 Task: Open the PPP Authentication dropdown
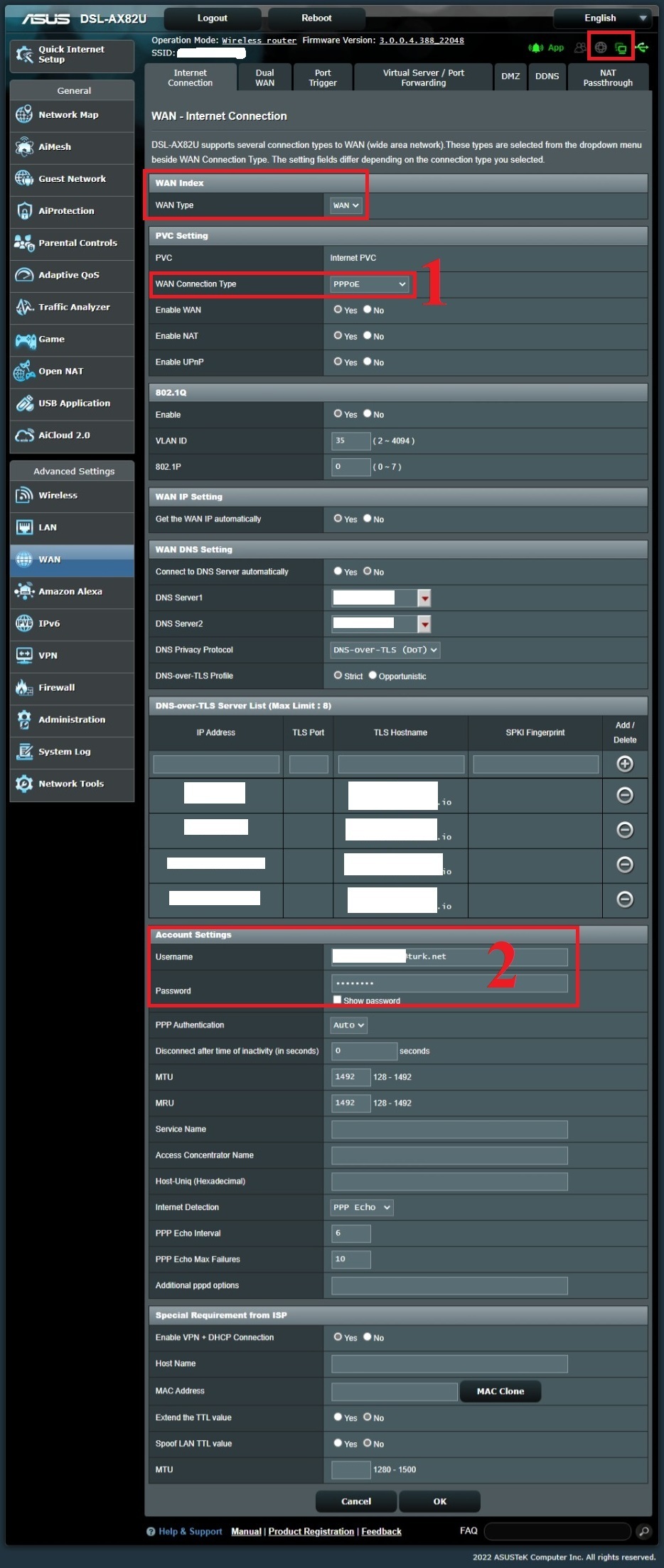tap(349, 1025)
